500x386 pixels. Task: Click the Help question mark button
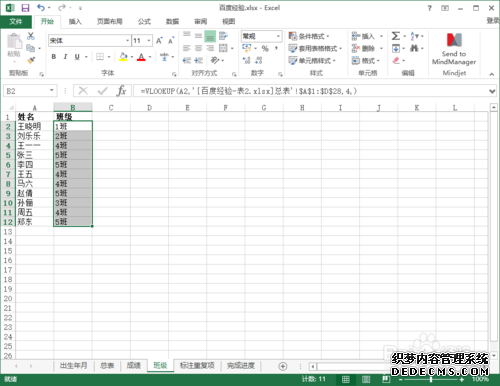click(429, 8)
